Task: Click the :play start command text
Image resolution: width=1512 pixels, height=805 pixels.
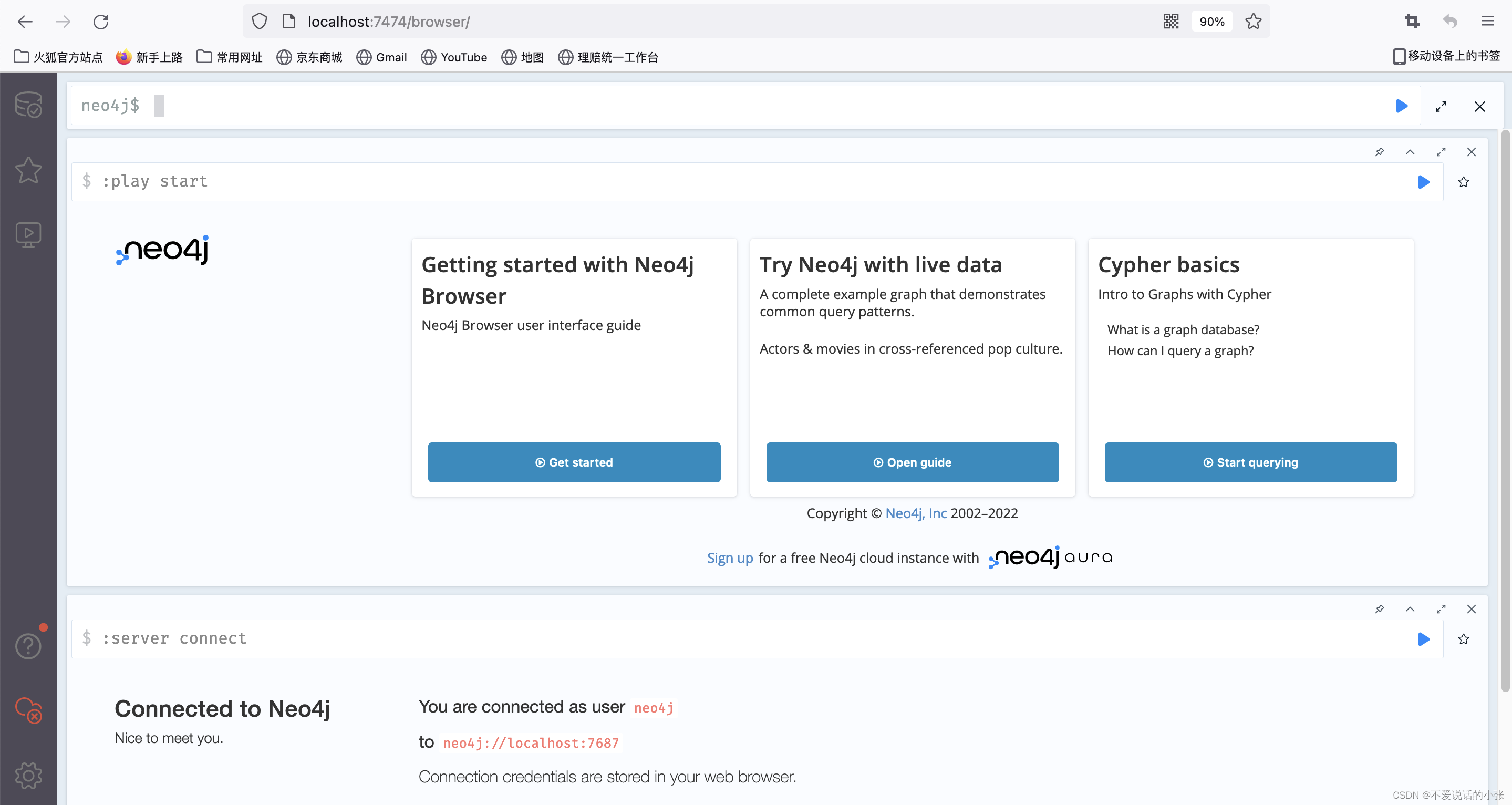Action: point(155,181)
